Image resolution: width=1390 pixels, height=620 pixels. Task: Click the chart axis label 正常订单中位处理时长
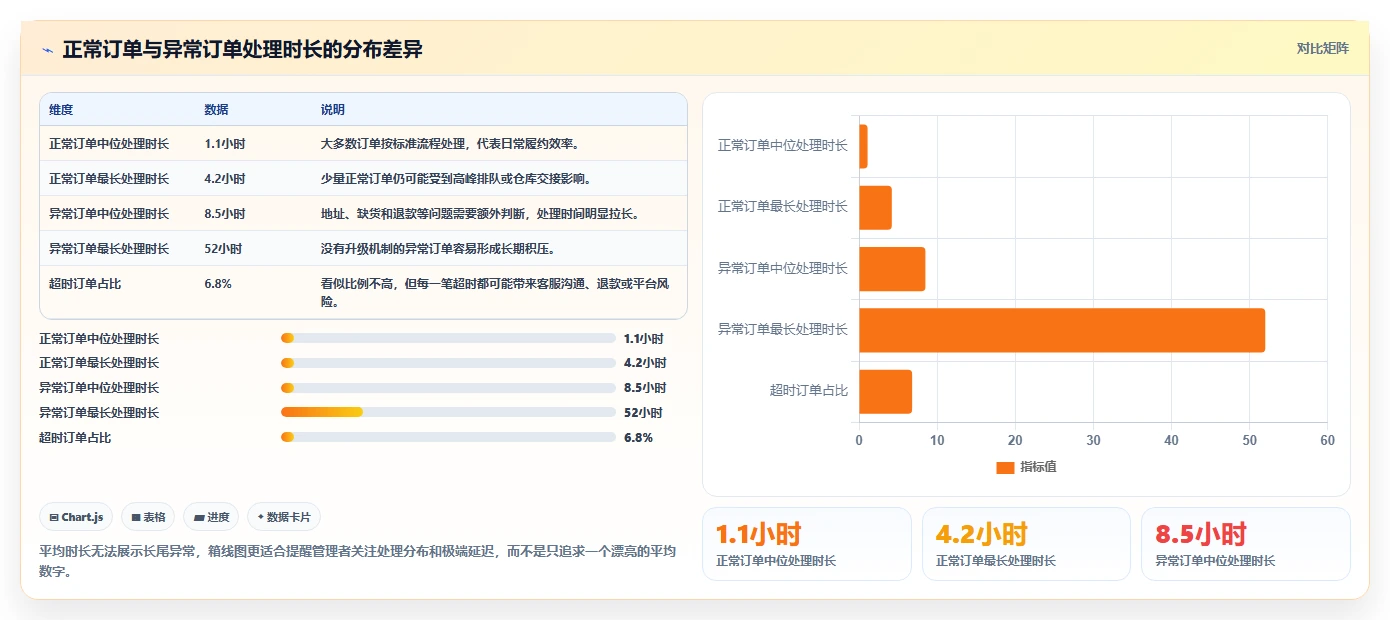click(783, 146)
